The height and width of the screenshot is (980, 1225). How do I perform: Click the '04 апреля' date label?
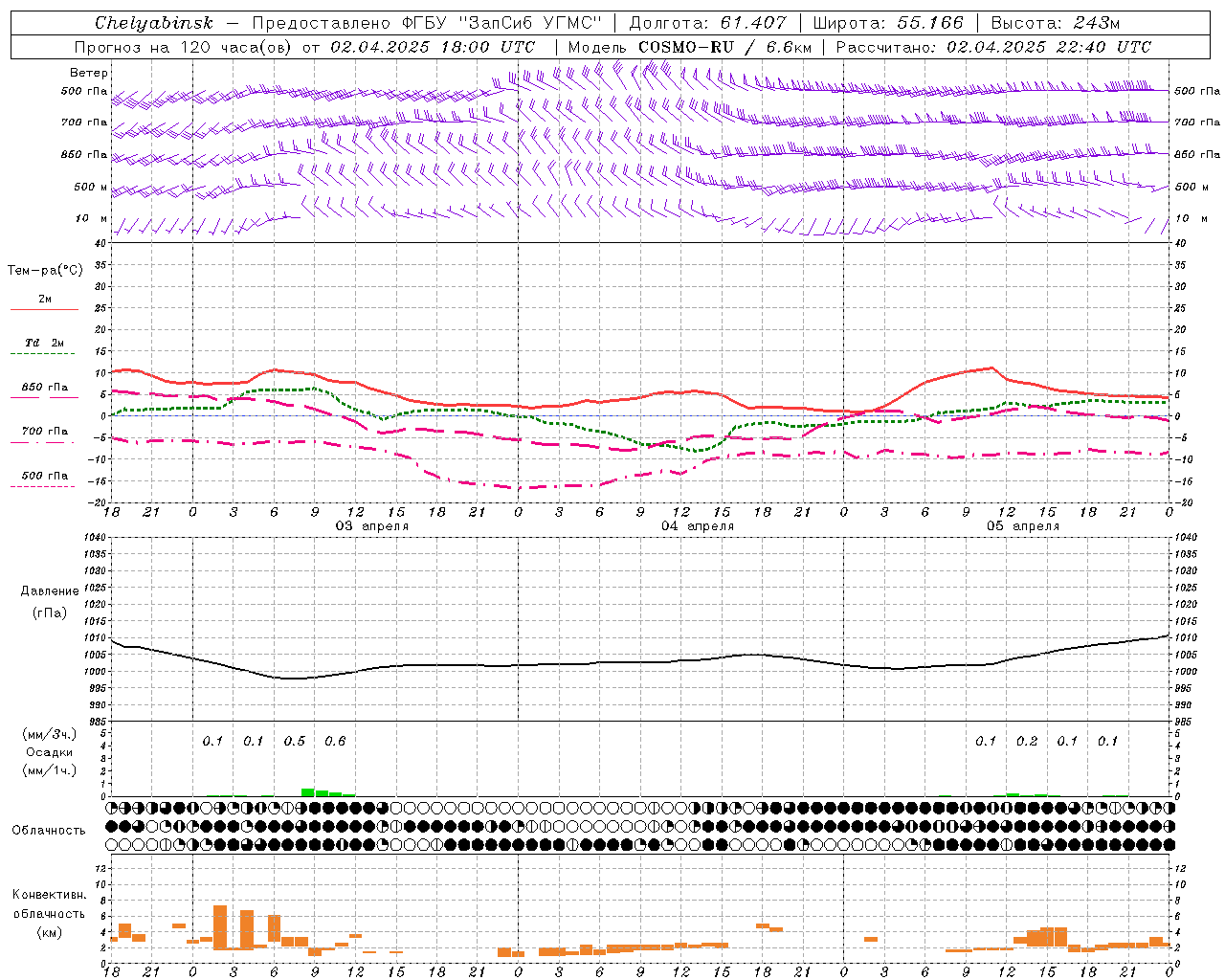pyautogui.click(x=698, y=526)
